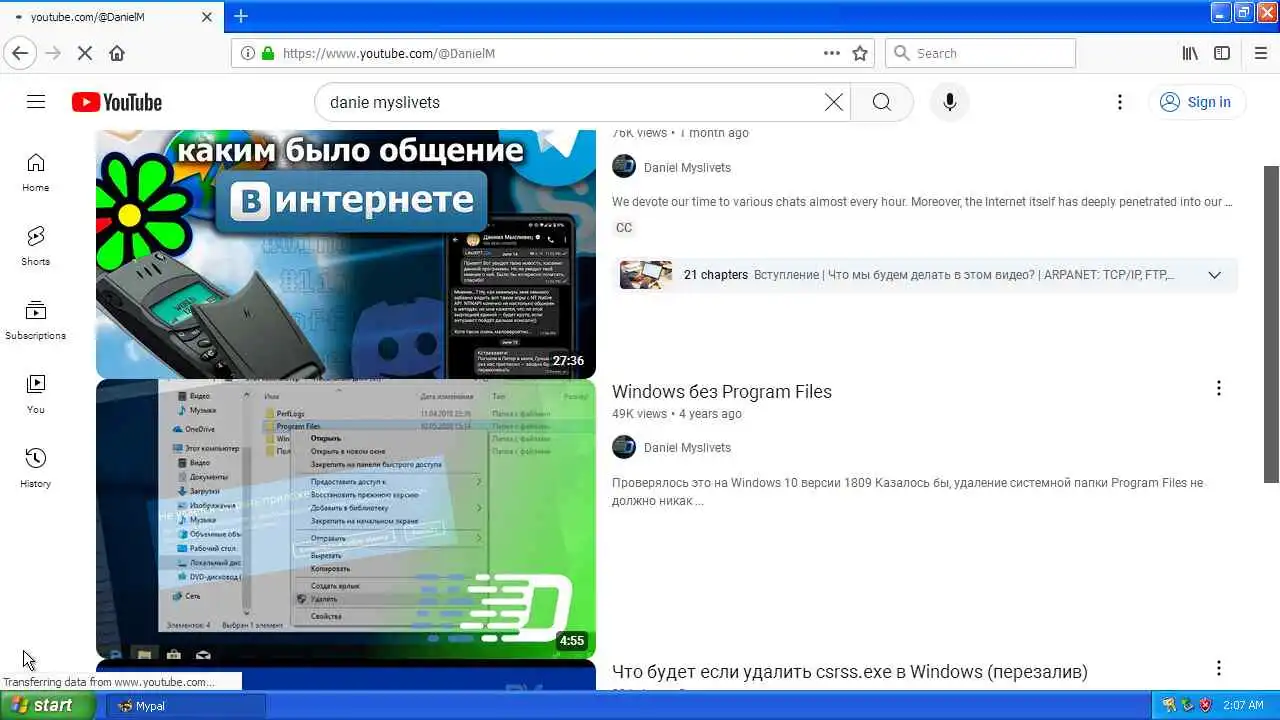1280x720 pixels.
Task: Open the You section in the sidebar
Action: point(36,395)
